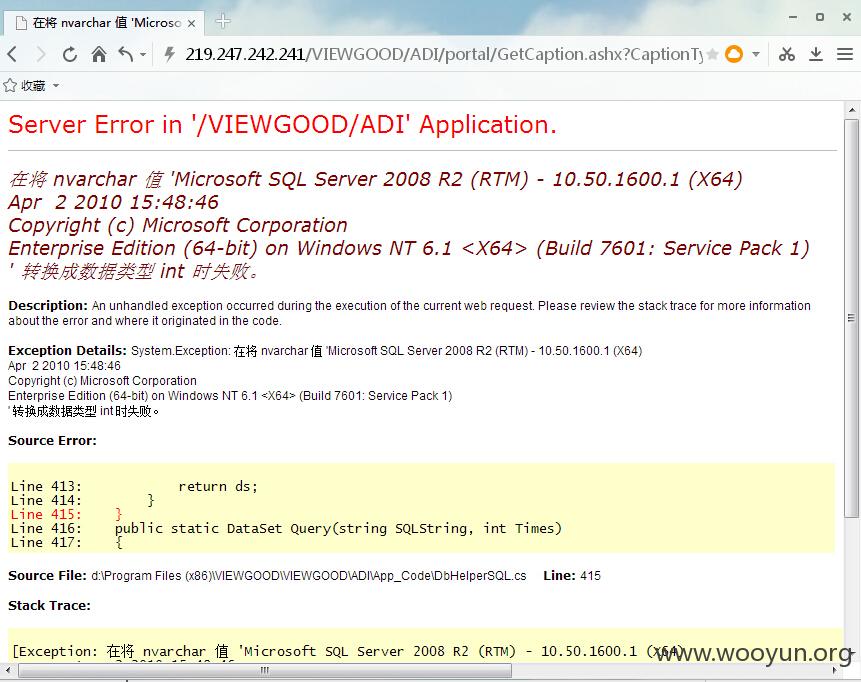Bookmark the page with the star icon
Screen dimensions: 861x682
pyautogui.click(x=713, y=54)
